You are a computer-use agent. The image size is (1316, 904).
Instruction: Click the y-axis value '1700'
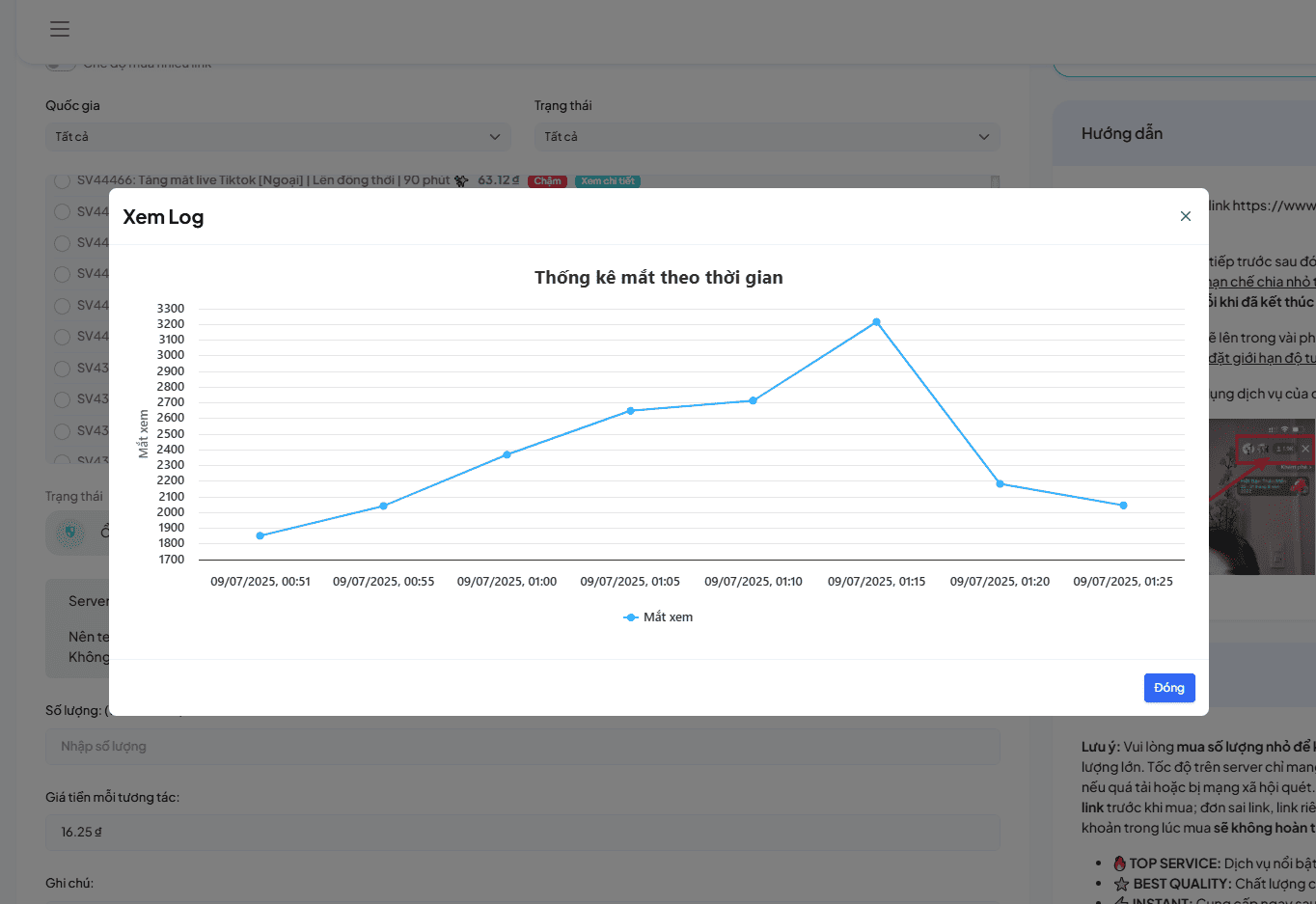point(171,560)
